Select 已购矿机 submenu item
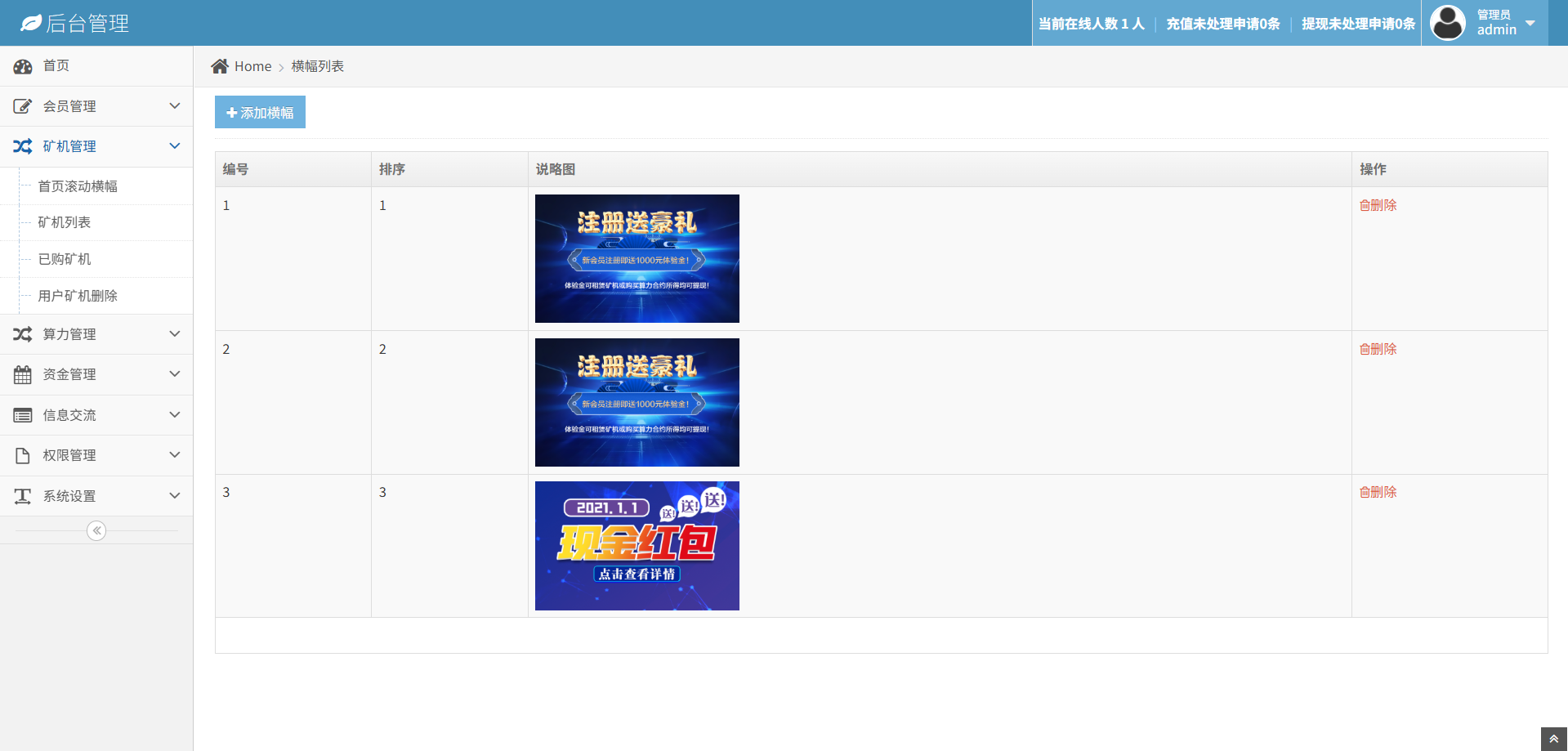The image size is (1568, 751). (65, 259)
